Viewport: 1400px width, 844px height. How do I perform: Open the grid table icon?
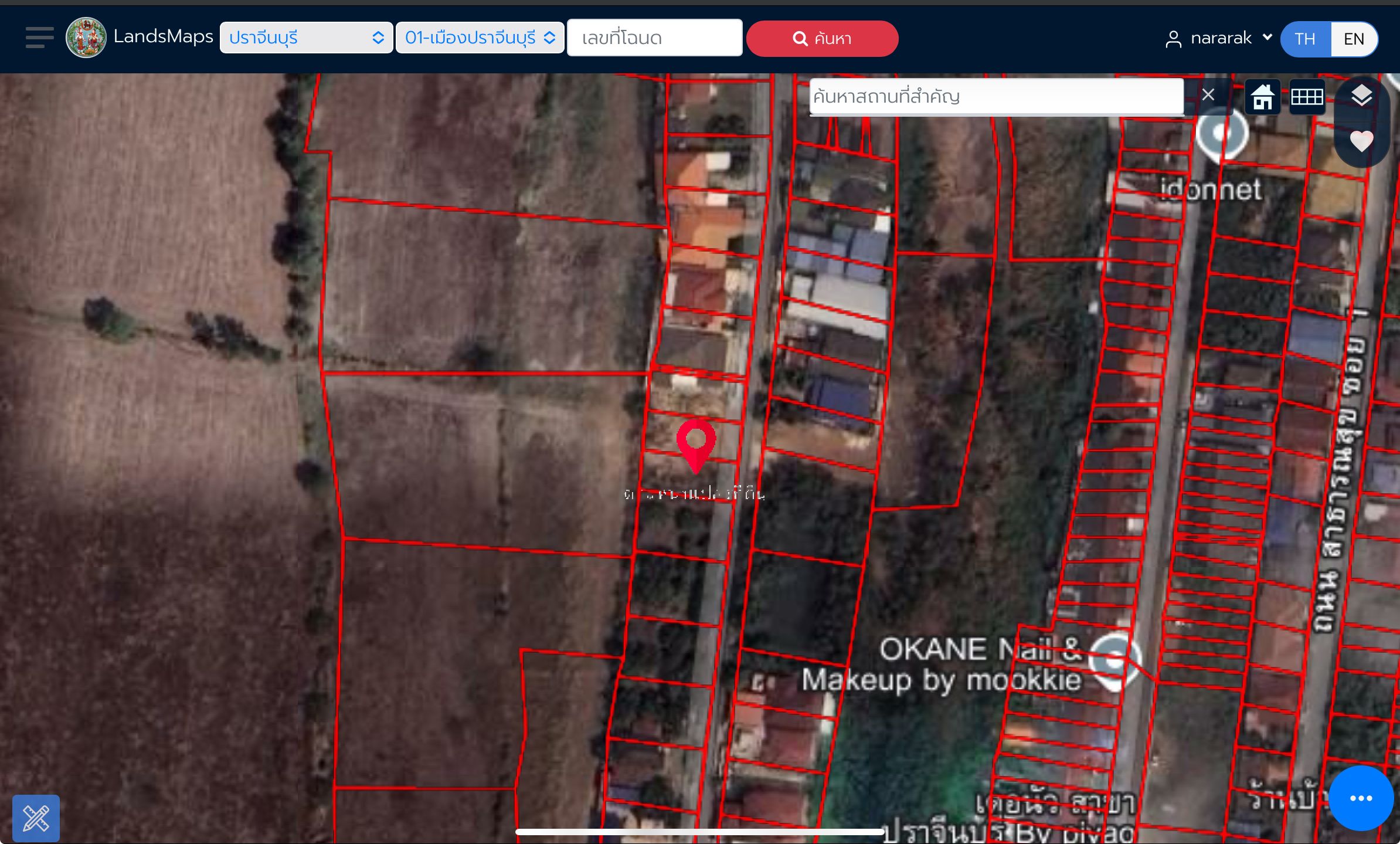1307,97
